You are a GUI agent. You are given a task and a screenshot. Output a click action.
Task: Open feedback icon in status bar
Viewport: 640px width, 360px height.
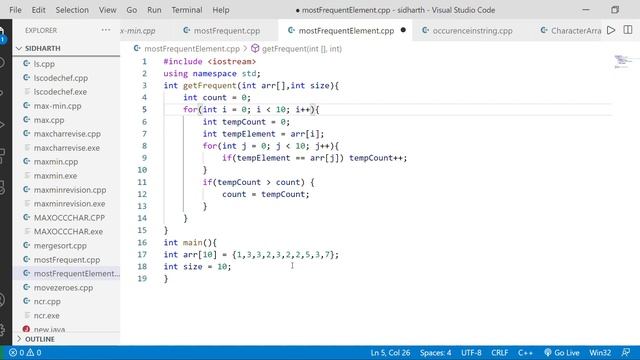click(626, 353)
